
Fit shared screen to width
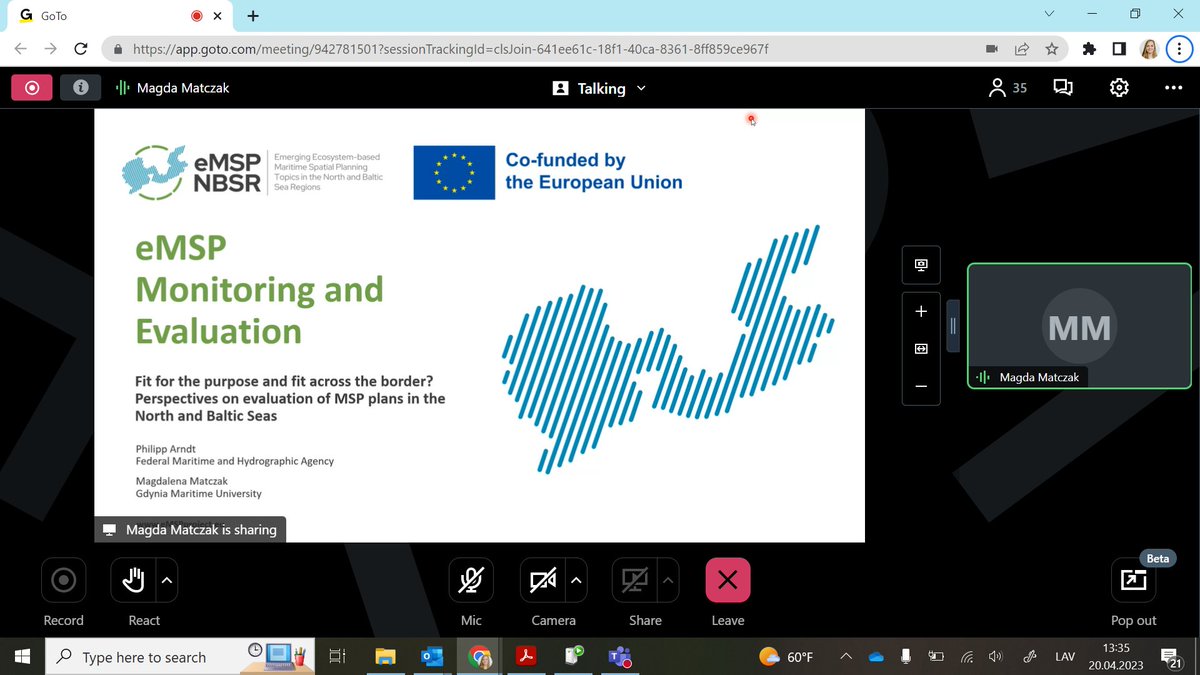(x=921, y=349)
